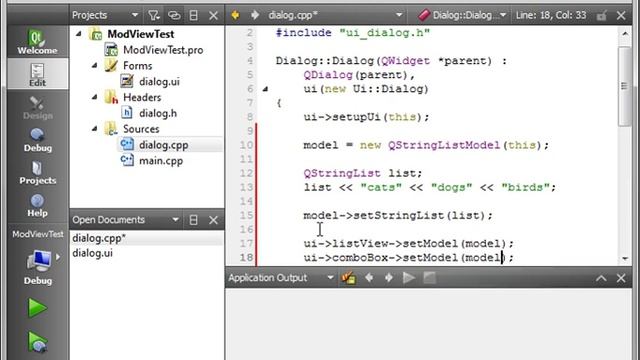This screenshot has width=640, height=360.
Task: Open the ModViewTest Debug target selector
Action: point(38,258)
